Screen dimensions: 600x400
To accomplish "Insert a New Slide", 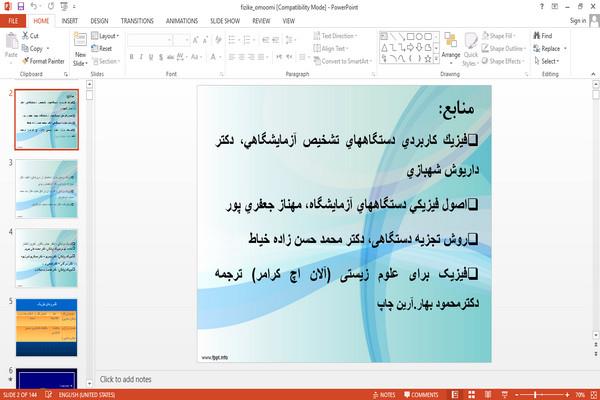I will (80, 49).
